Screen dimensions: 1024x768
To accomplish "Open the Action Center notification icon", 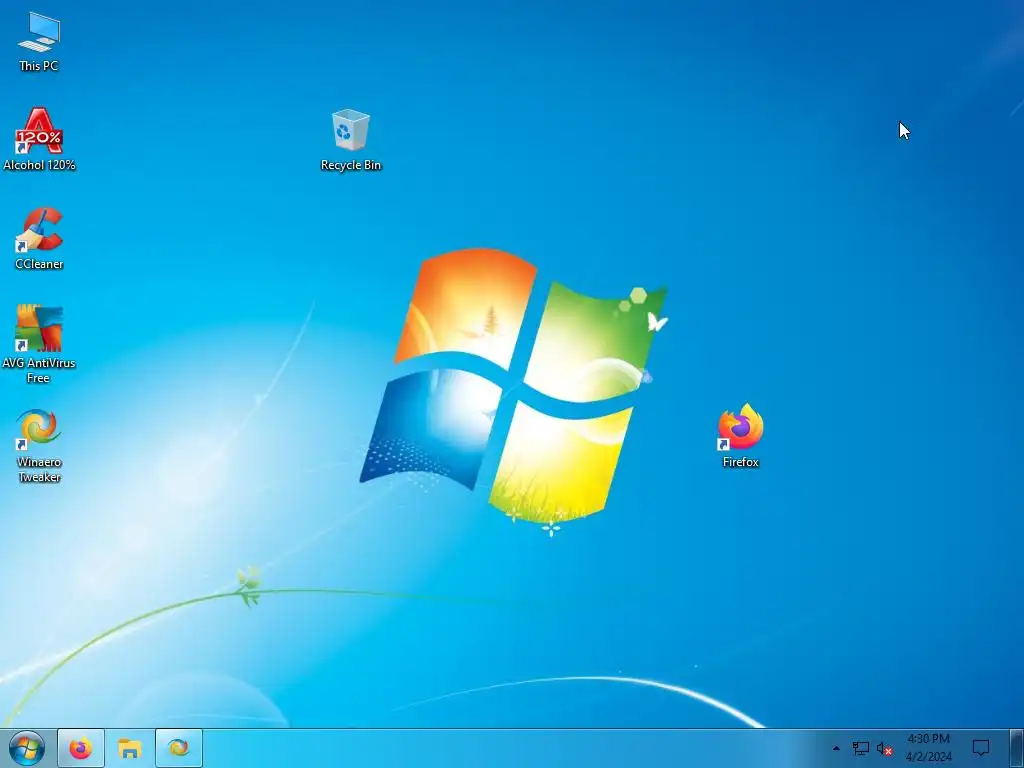I will click(981, 748).
